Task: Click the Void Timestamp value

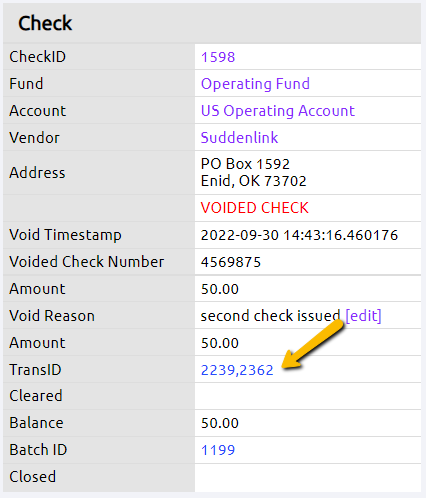Action: [x=299, y=235]
